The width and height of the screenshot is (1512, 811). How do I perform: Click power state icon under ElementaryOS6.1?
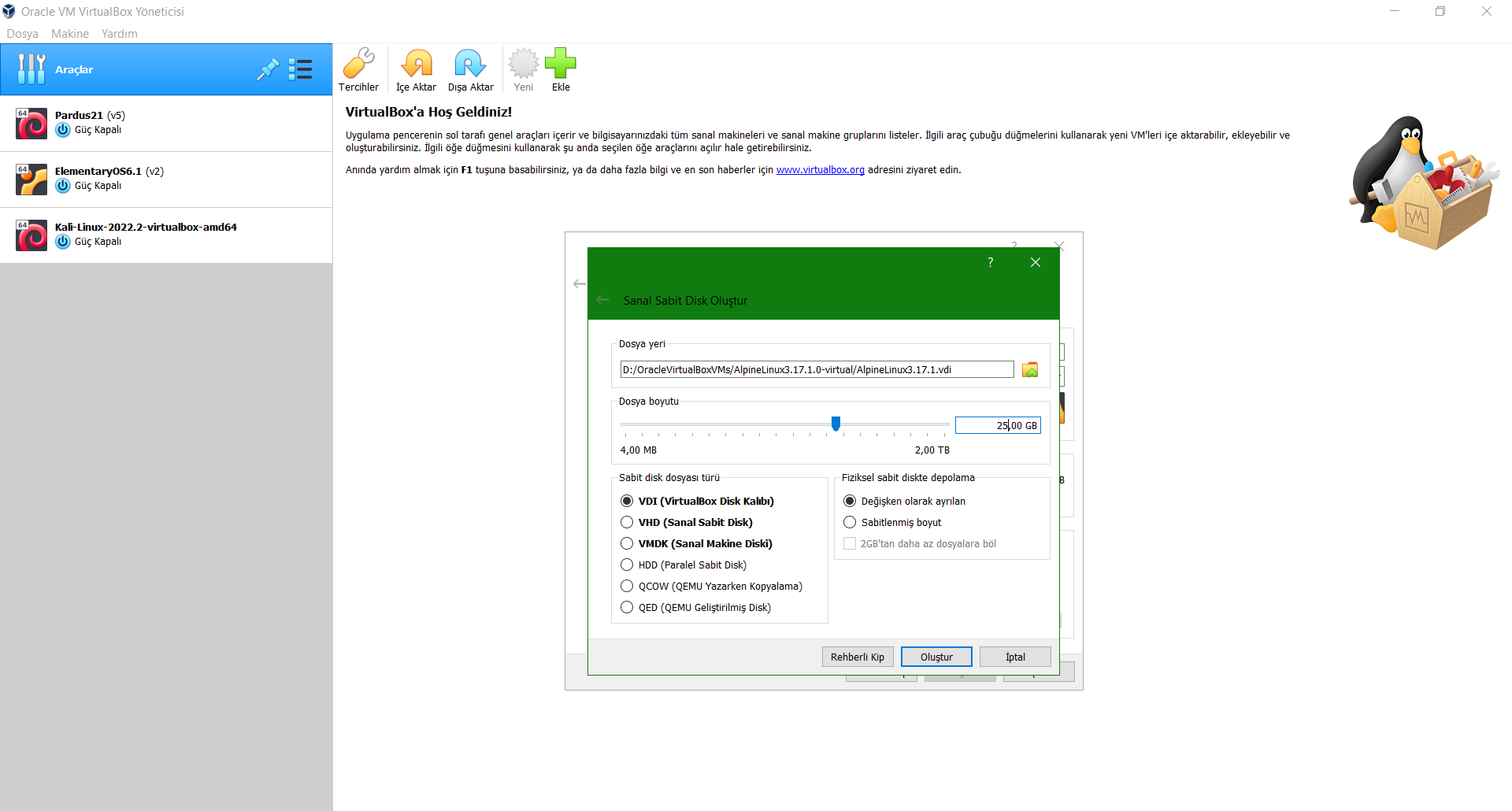click(x=63, y=186)
